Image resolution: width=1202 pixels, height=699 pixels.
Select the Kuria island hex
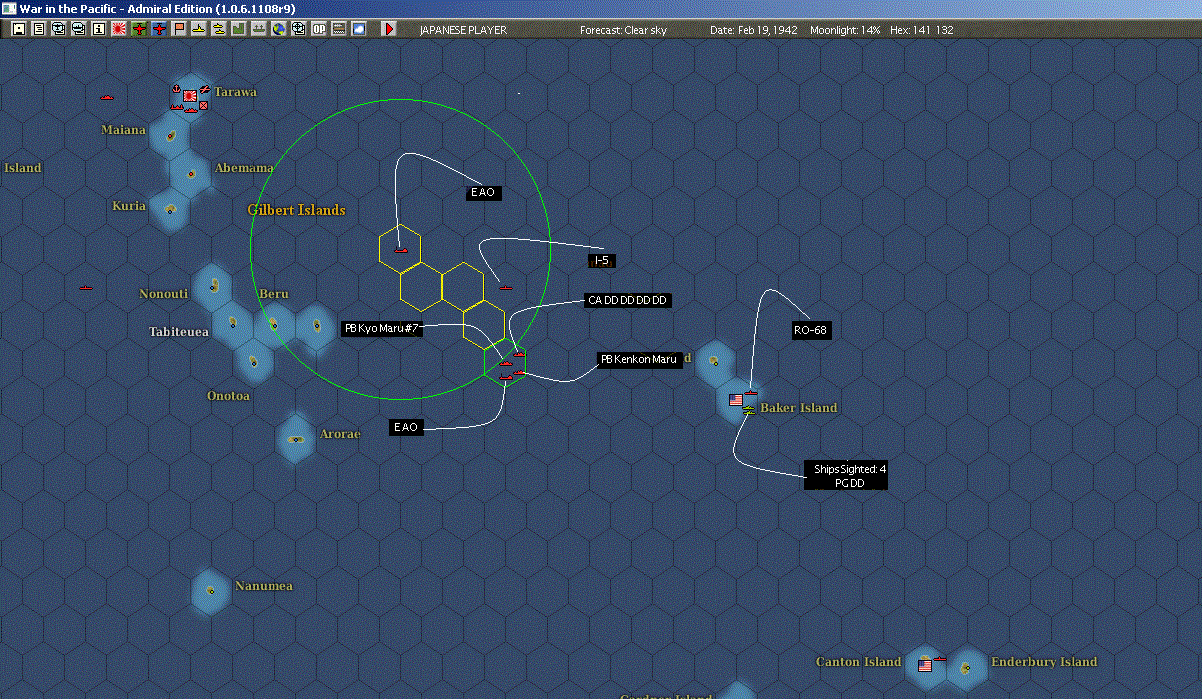point(170,210)
